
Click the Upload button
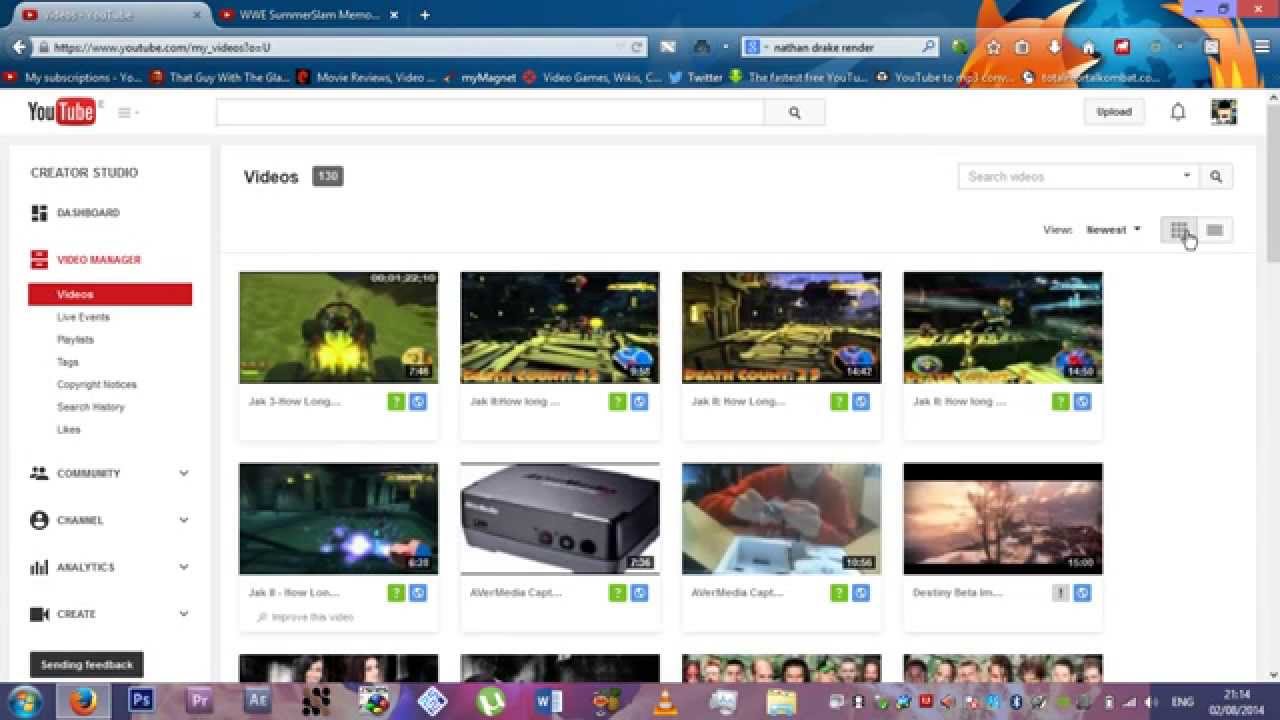click(1113, 112)
